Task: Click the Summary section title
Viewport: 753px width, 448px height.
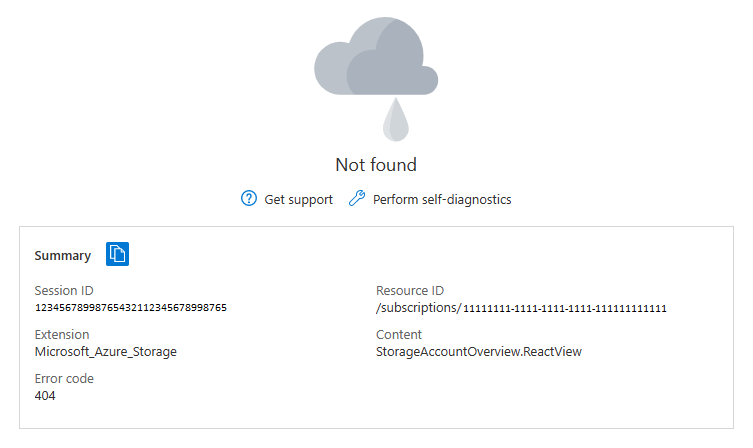Action: (x=62, y=255)
